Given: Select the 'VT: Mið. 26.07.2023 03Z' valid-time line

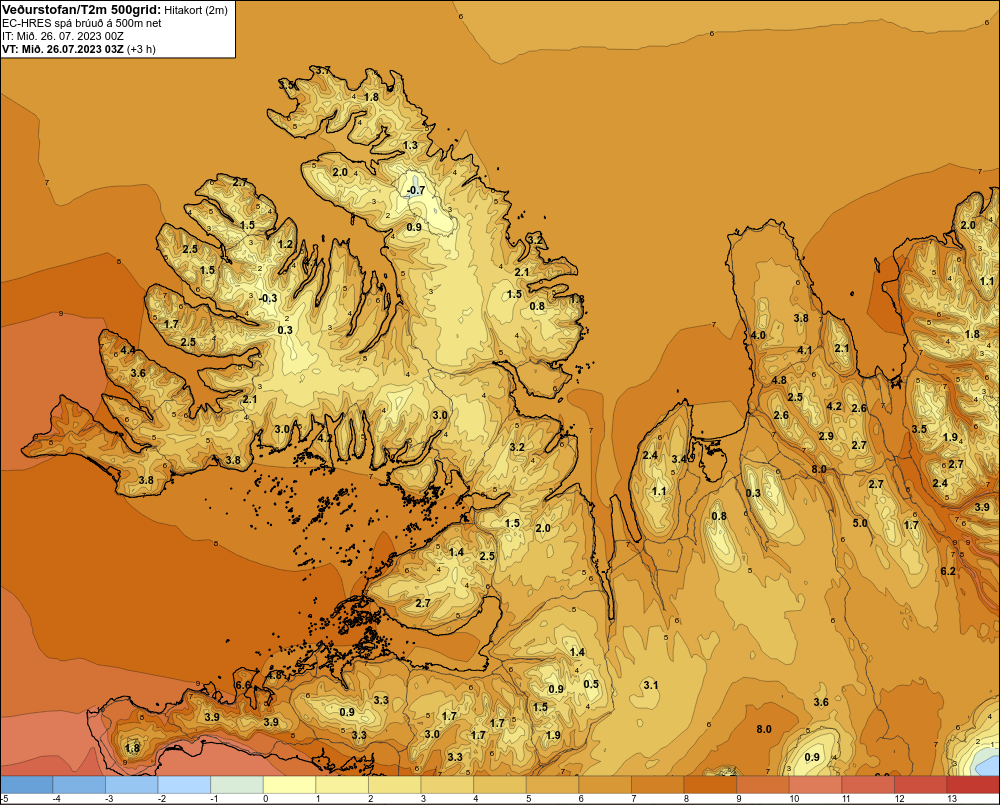Looking at the screenshot, I should (62, 48).
